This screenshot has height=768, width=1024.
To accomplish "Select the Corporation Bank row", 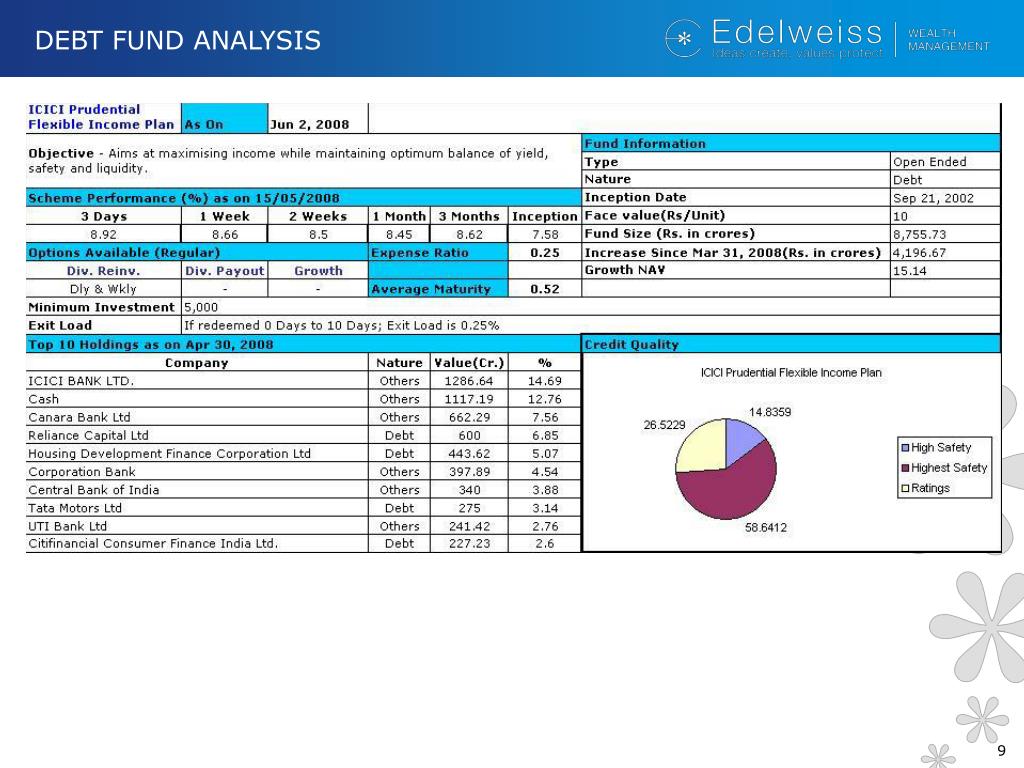I will [x=303, y=472].
